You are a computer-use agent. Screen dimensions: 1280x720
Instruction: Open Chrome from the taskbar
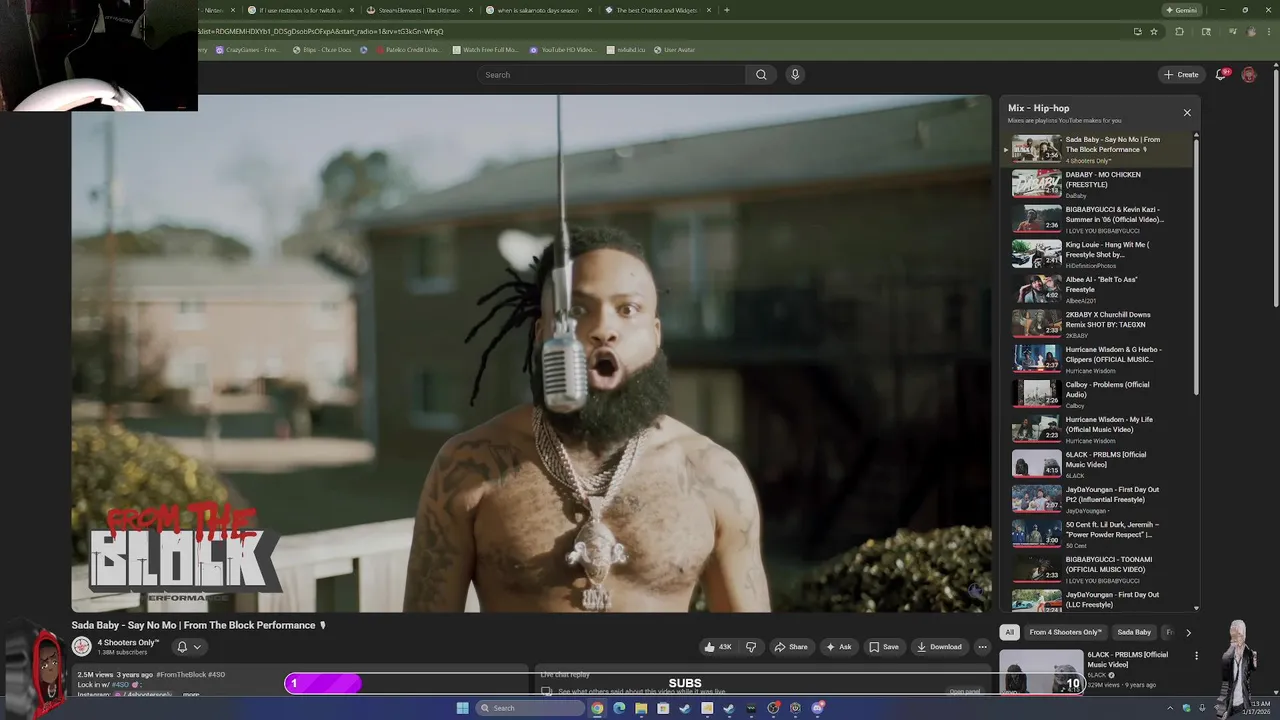click(597, 708)
